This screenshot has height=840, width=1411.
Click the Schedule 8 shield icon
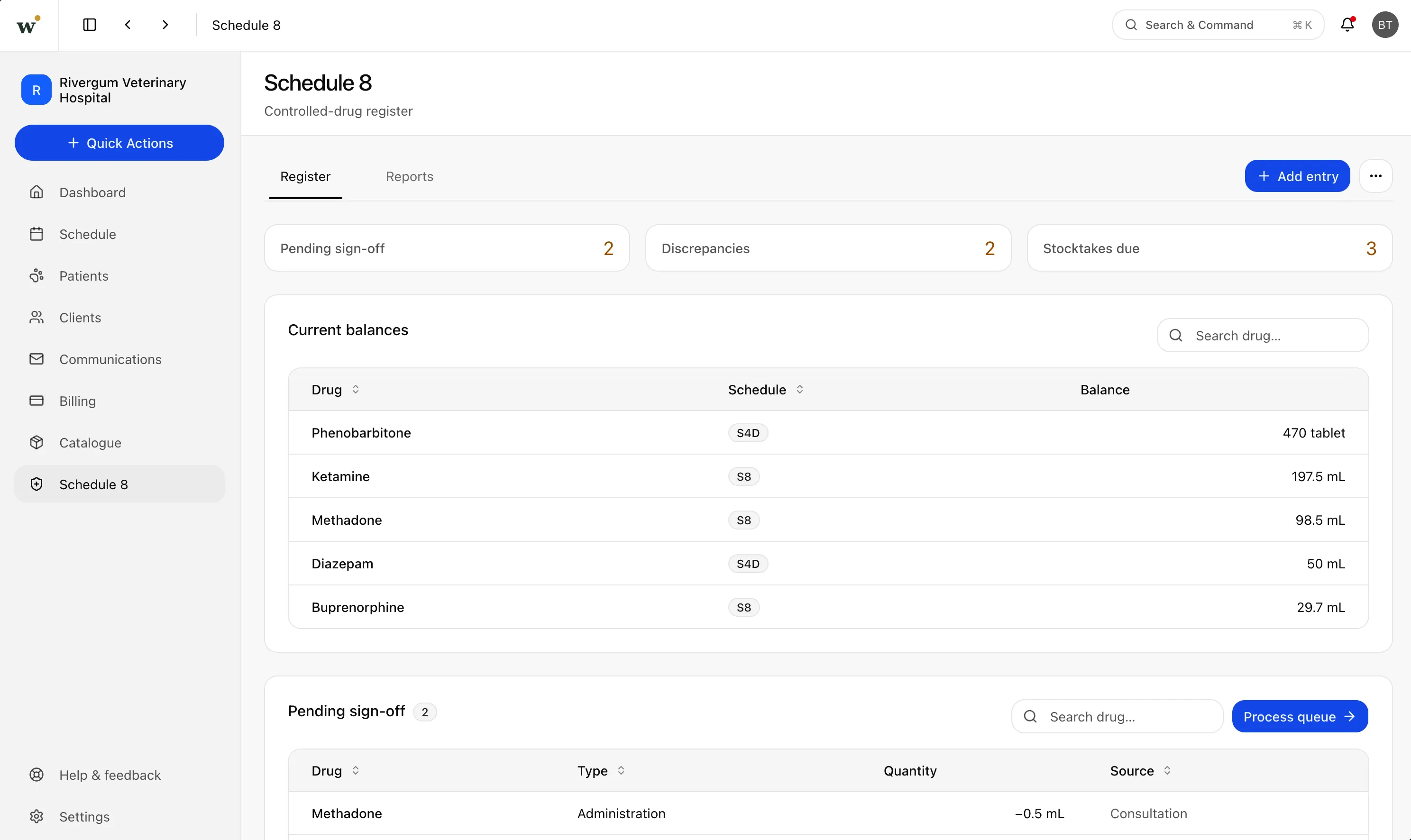pyautogui.click(x=37, y=484)
